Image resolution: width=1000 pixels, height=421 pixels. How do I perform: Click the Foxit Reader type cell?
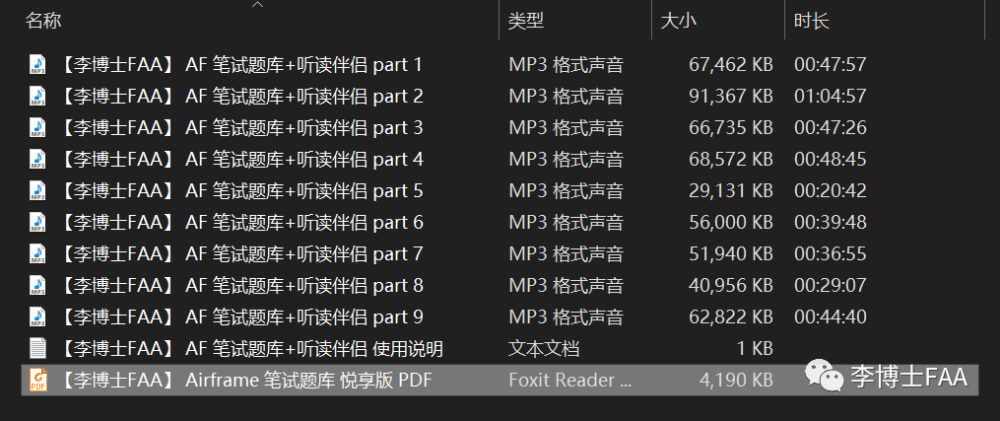click(571, 380)
